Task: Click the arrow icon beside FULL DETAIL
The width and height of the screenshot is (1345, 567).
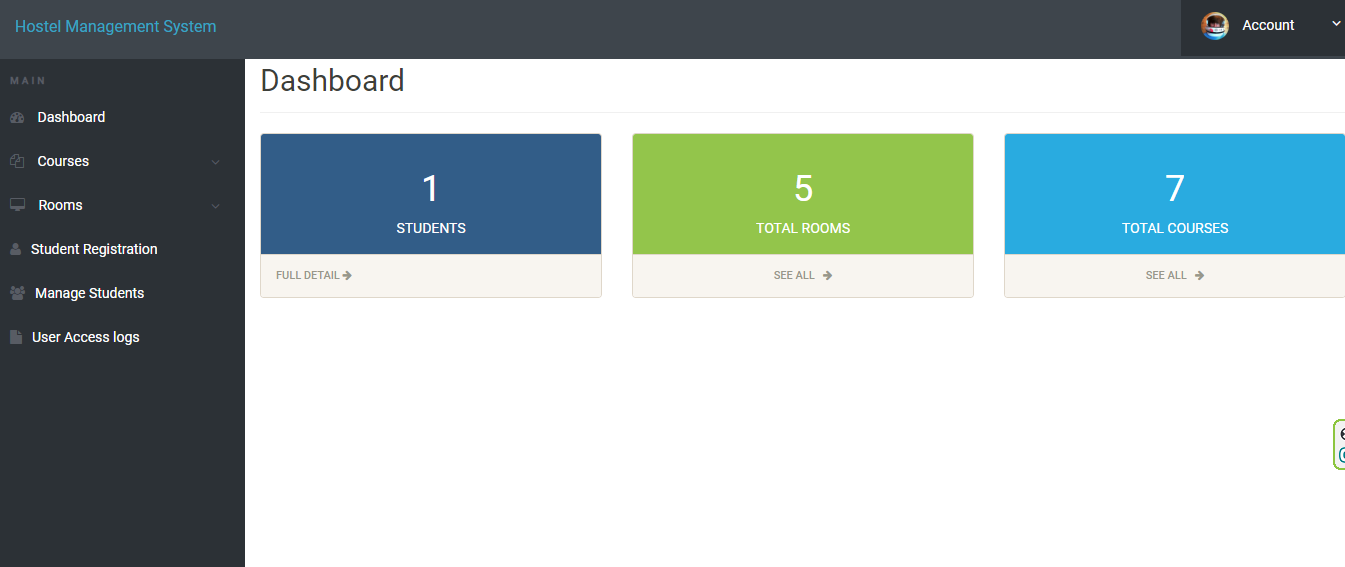Action: [347, 275]
